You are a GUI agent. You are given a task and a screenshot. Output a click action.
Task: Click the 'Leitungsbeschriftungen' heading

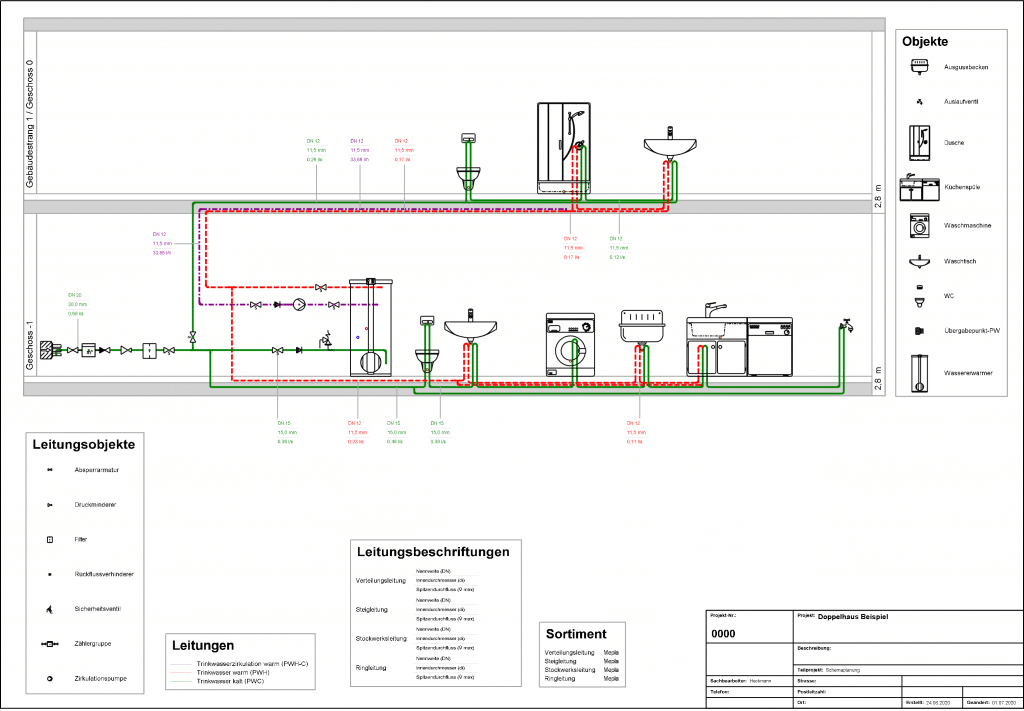tap(433, 552)
